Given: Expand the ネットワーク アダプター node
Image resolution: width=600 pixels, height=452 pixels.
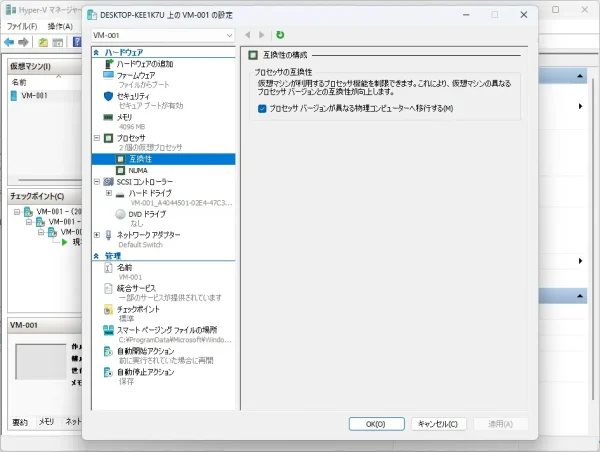Looking at the screenshot, I should click(97, 235).
